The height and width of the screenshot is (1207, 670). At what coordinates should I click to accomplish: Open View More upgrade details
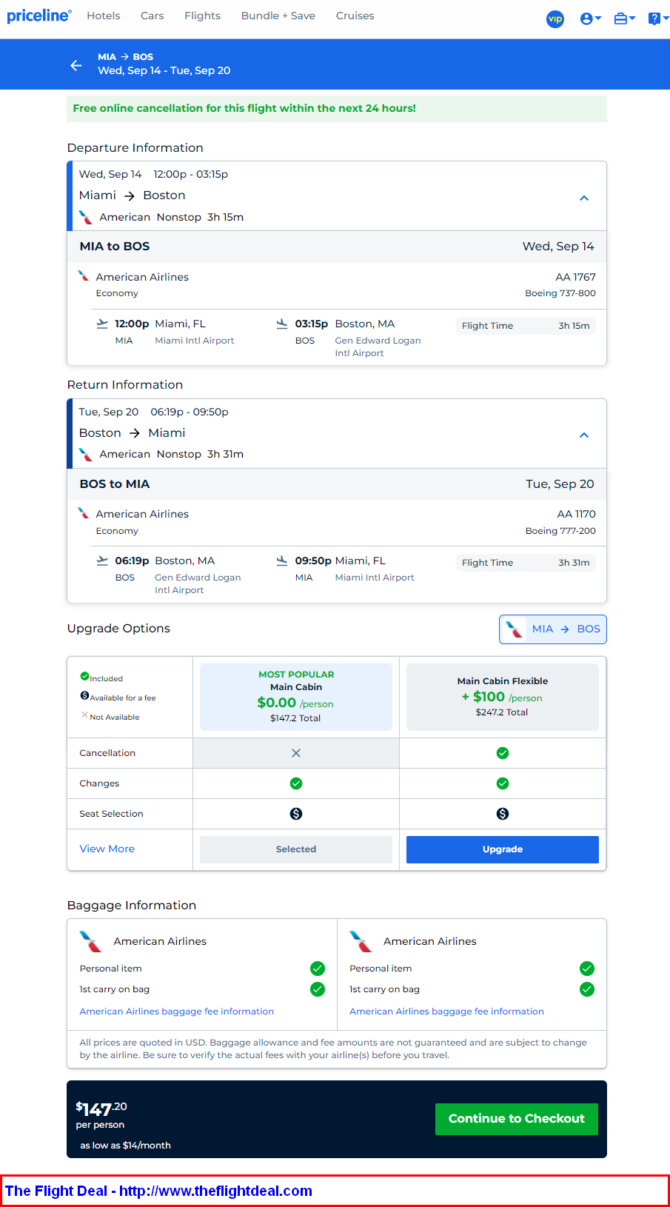coord(107,849)
